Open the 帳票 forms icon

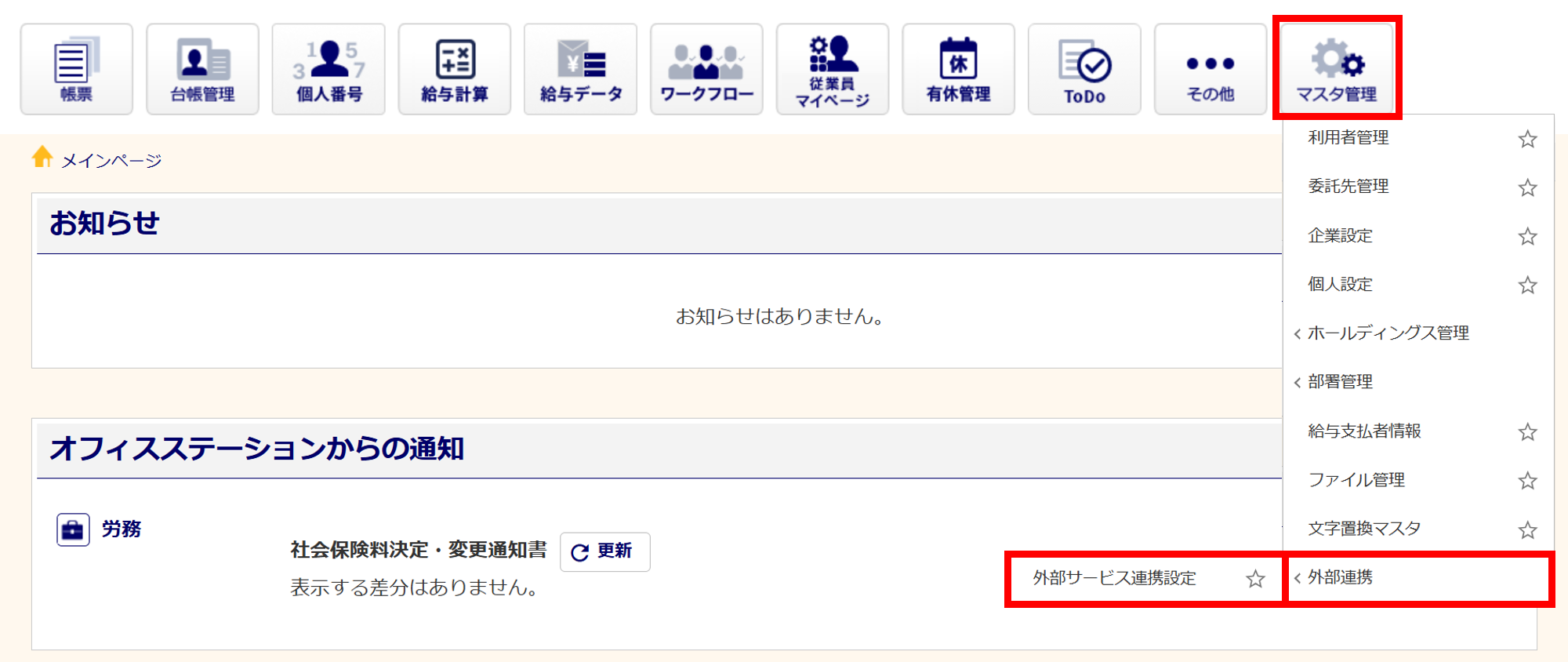point(76,69)
